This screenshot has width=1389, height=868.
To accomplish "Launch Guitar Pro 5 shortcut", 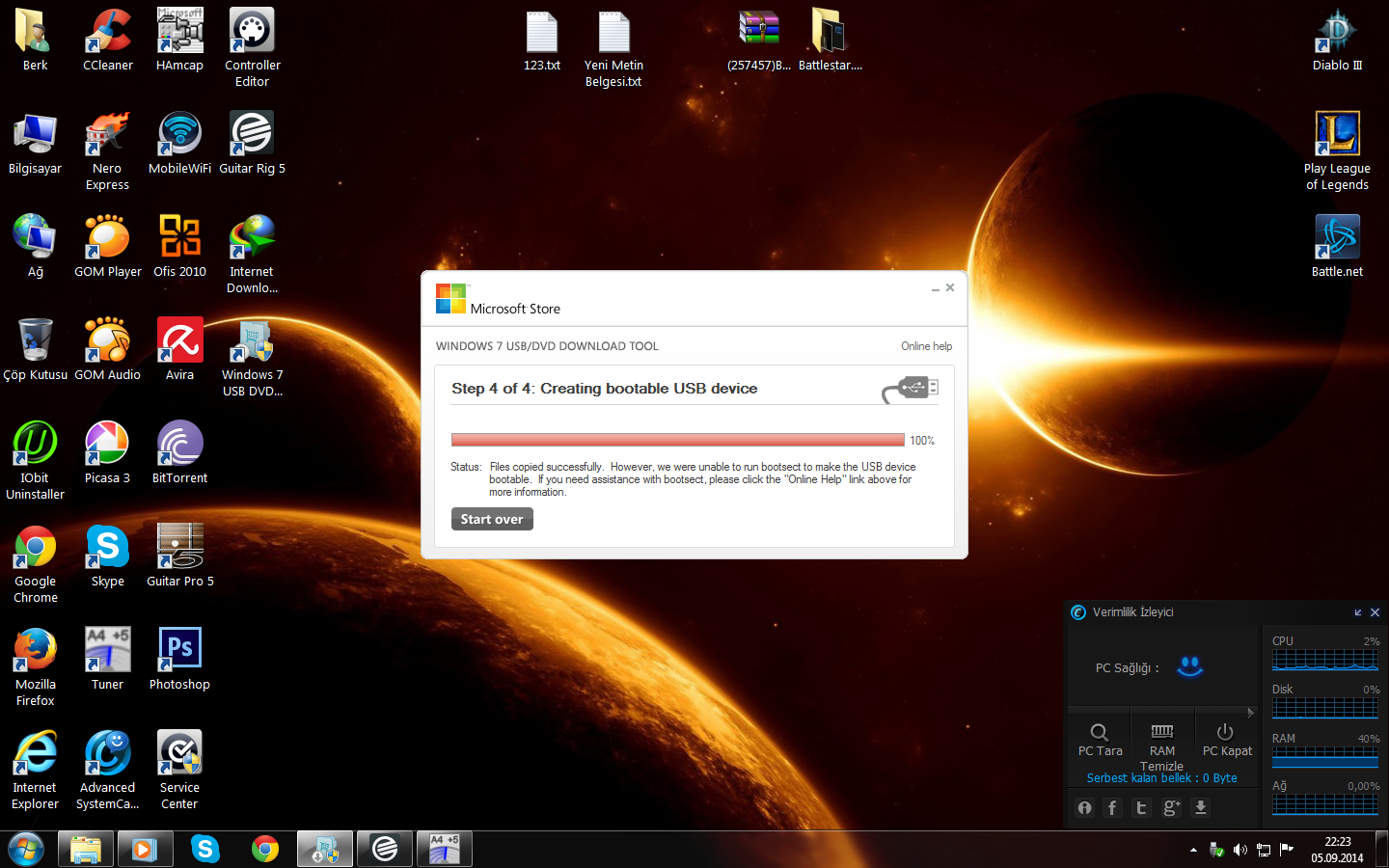I will pos(179,556).
